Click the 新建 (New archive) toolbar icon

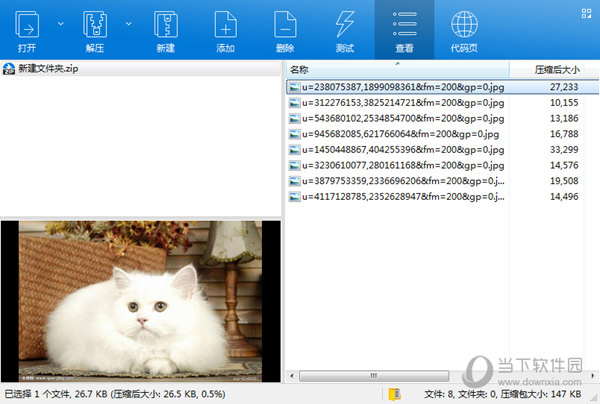click(x=165, y=25)
